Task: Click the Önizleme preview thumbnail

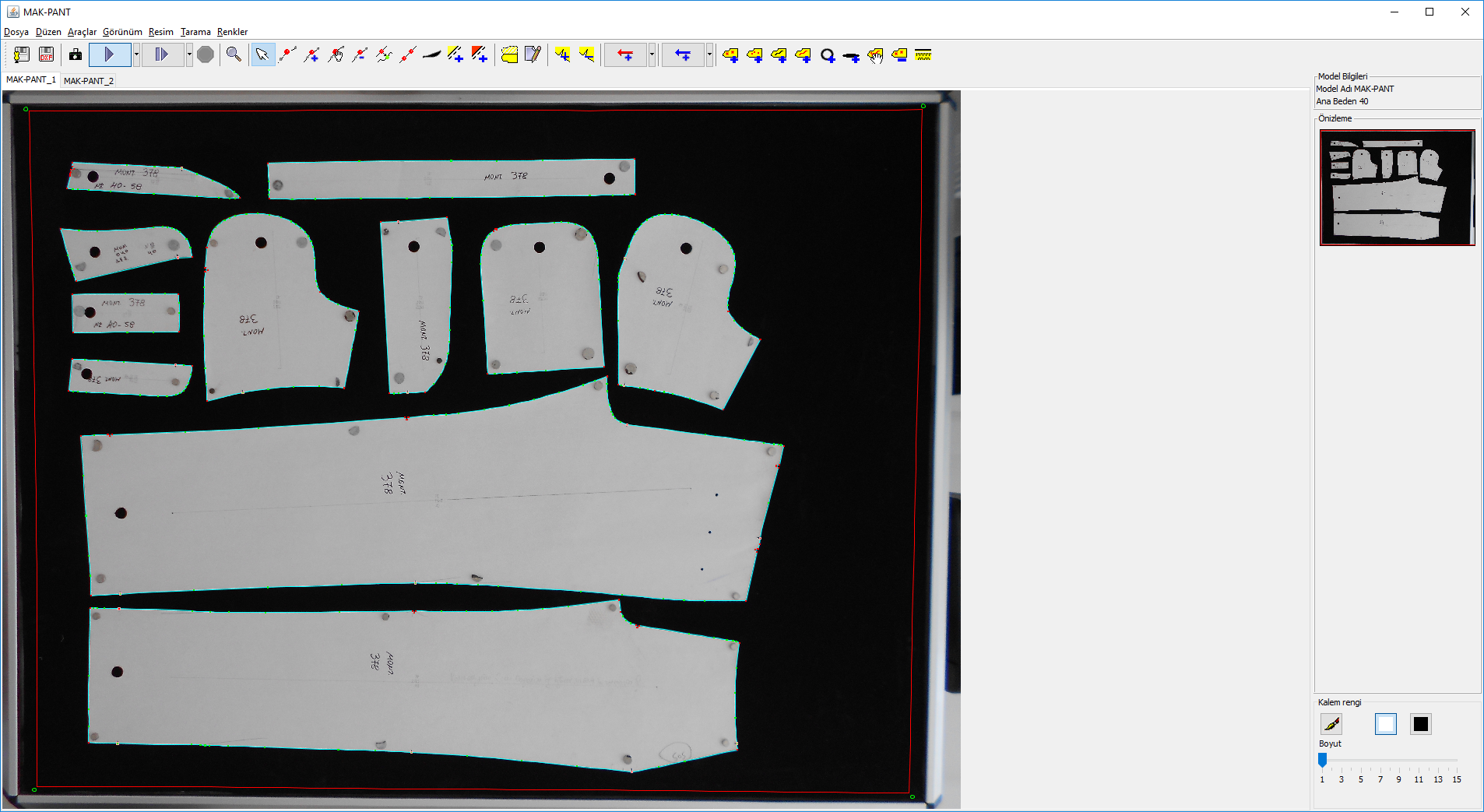Action: pos(1397,188)
